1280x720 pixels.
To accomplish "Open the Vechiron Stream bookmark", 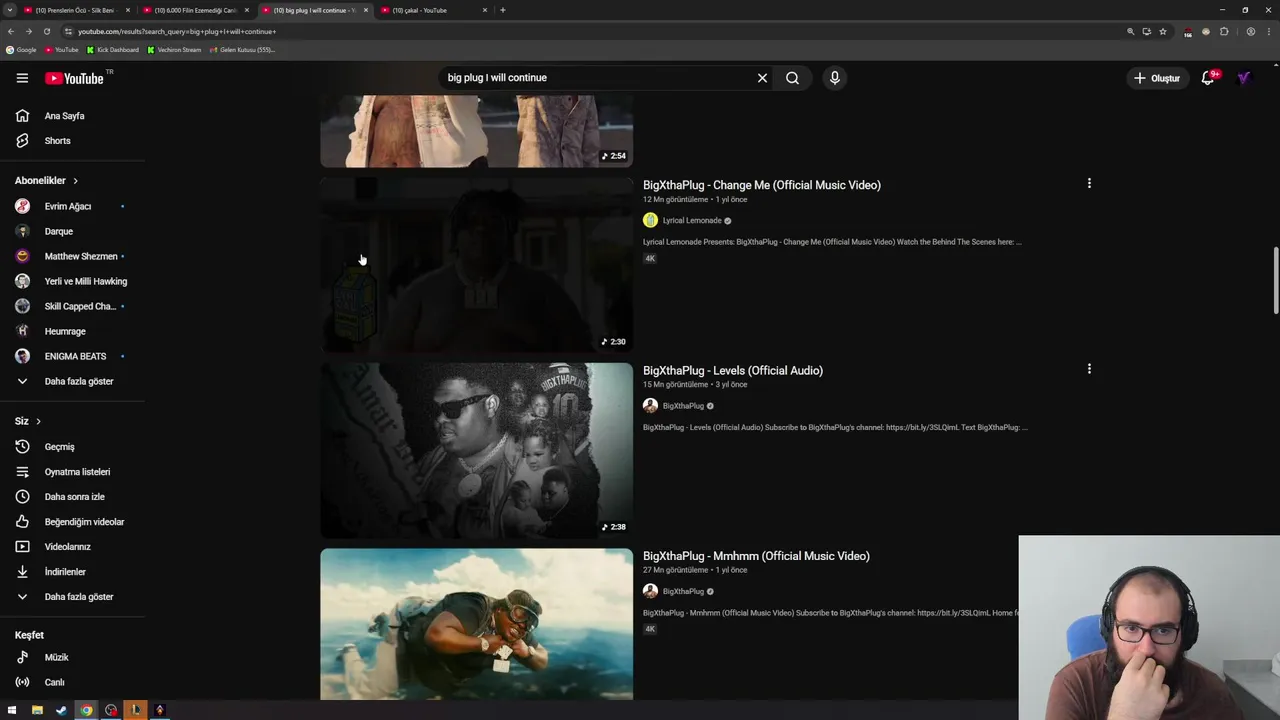I will click(x=174, y=50).
